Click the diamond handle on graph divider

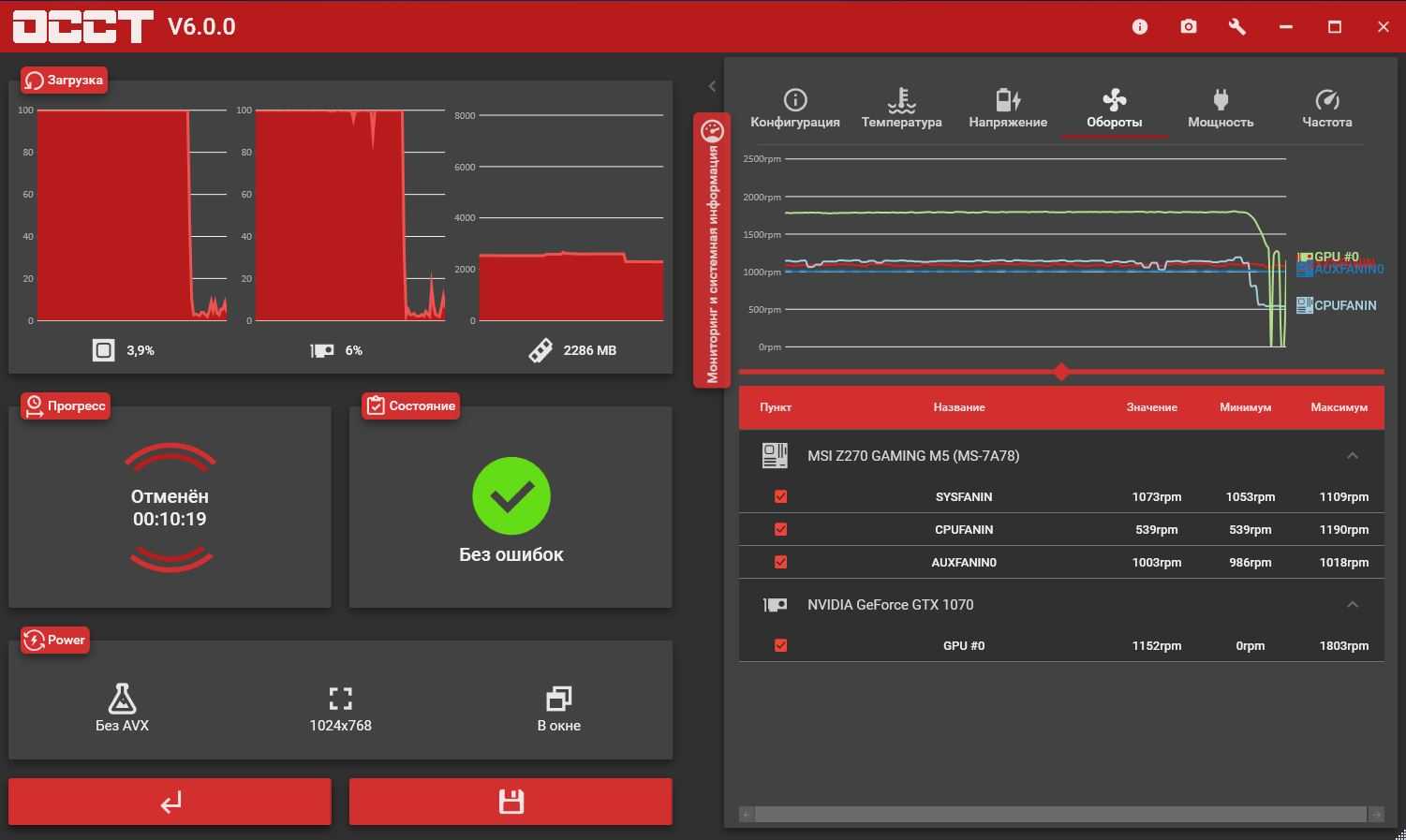pyautogui.click(x=1061, y=372)
